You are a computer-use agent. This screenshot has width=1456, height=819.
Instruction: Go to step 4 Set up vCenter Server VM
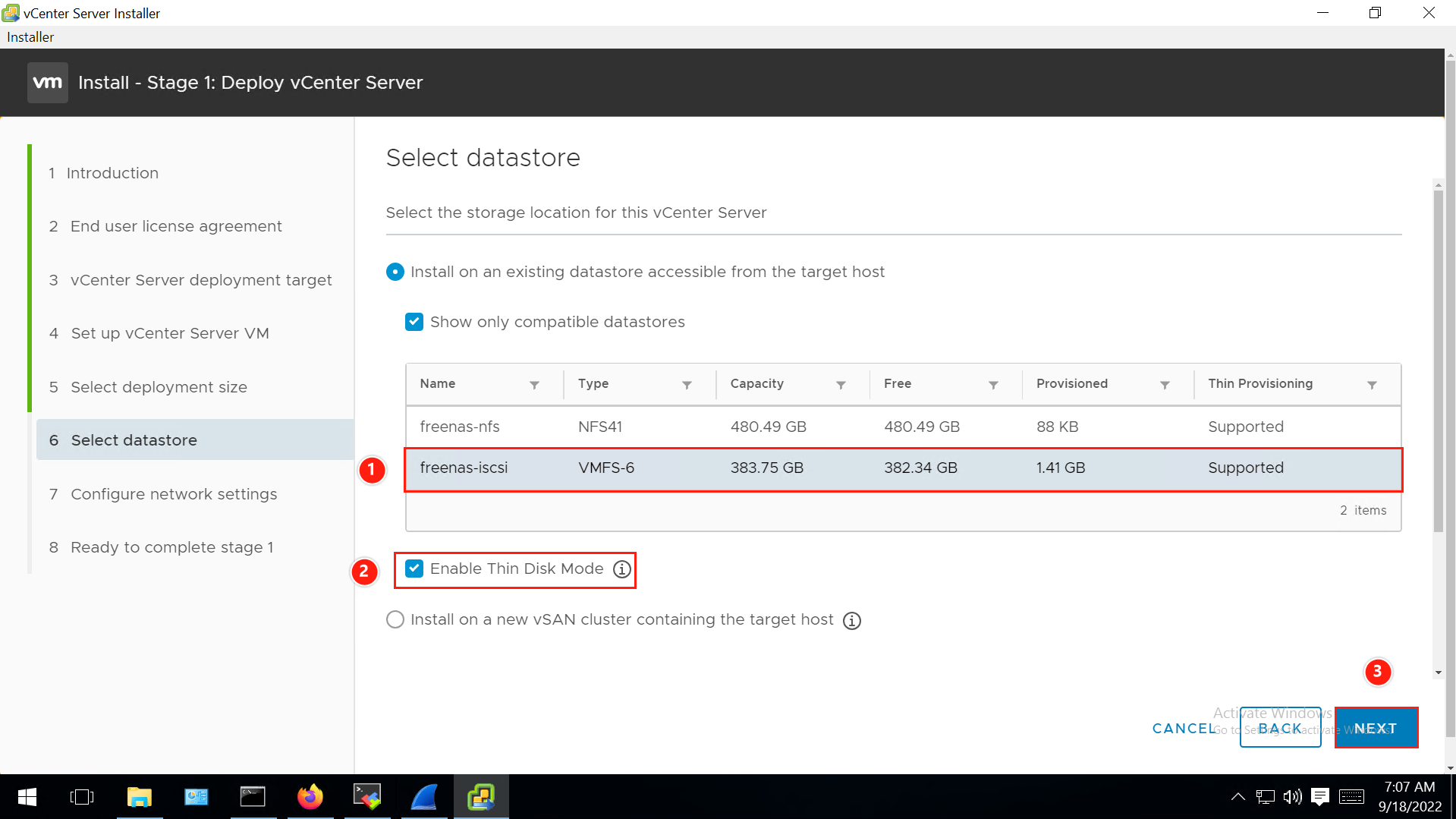159,333
